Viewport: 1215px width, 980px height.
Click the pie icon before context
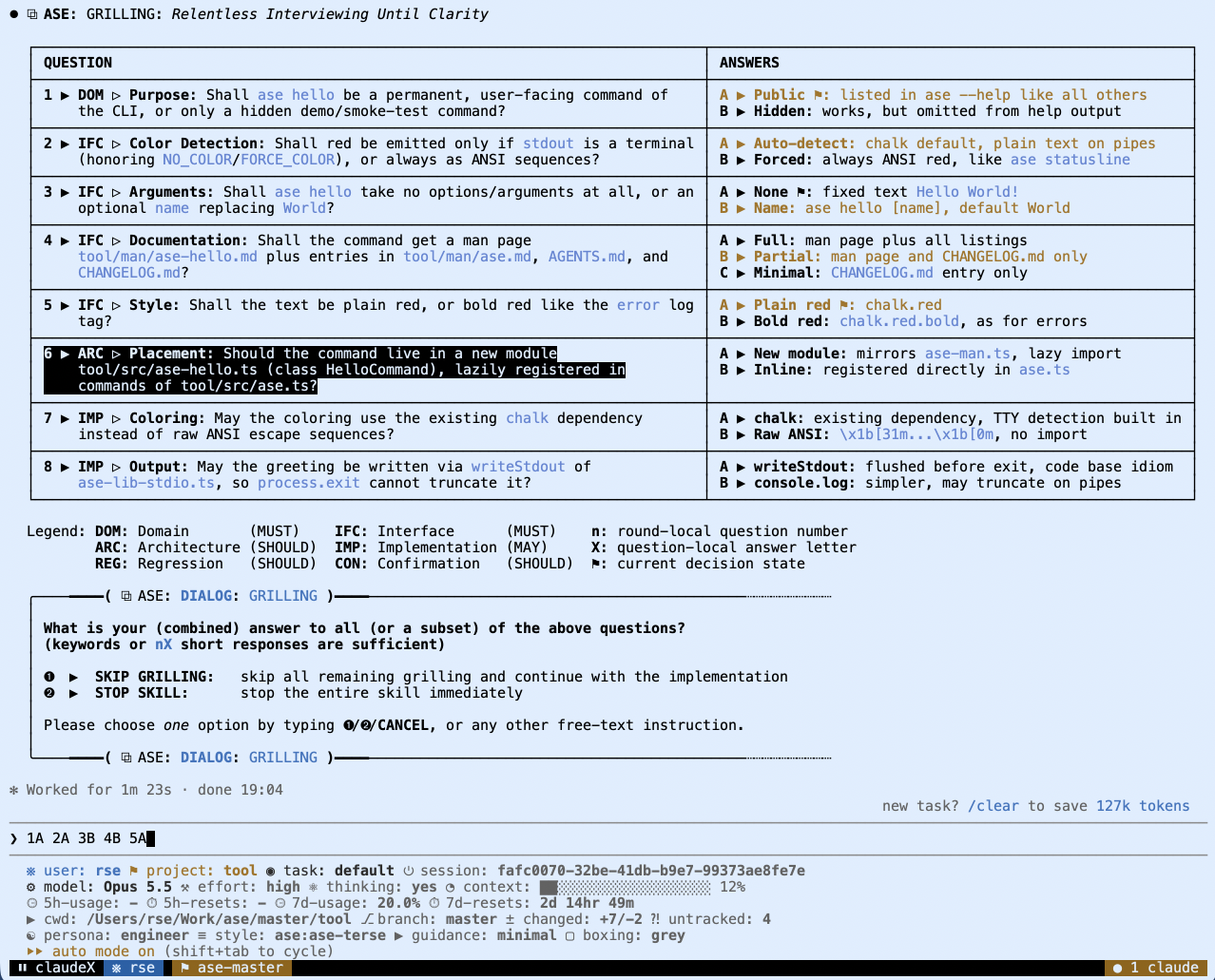tap(451, 887)
